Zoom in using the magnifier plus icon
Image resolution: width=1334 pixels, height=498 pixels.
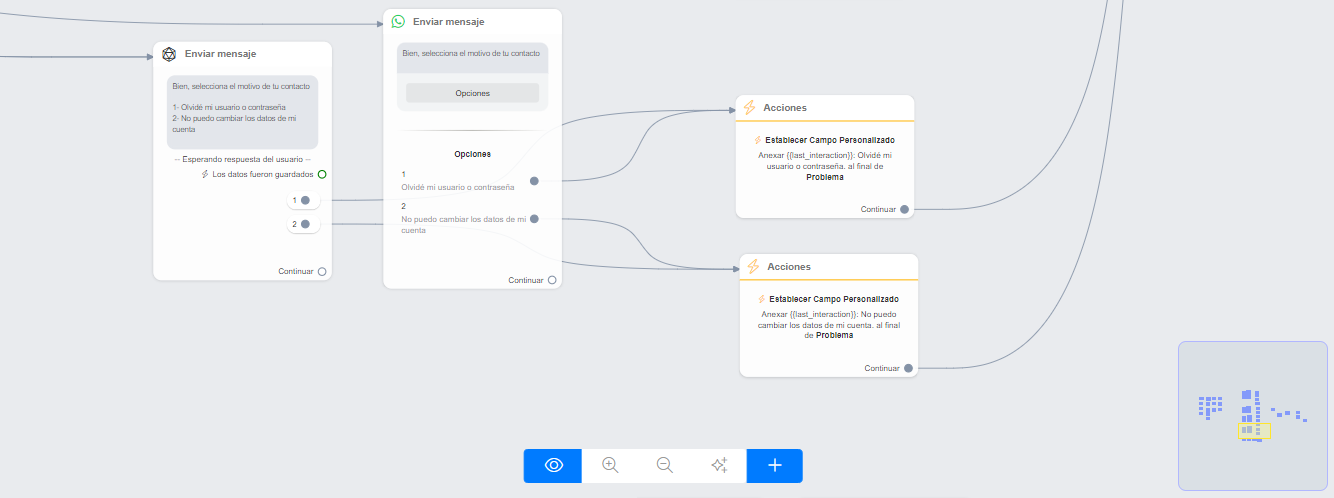[610, 465]
